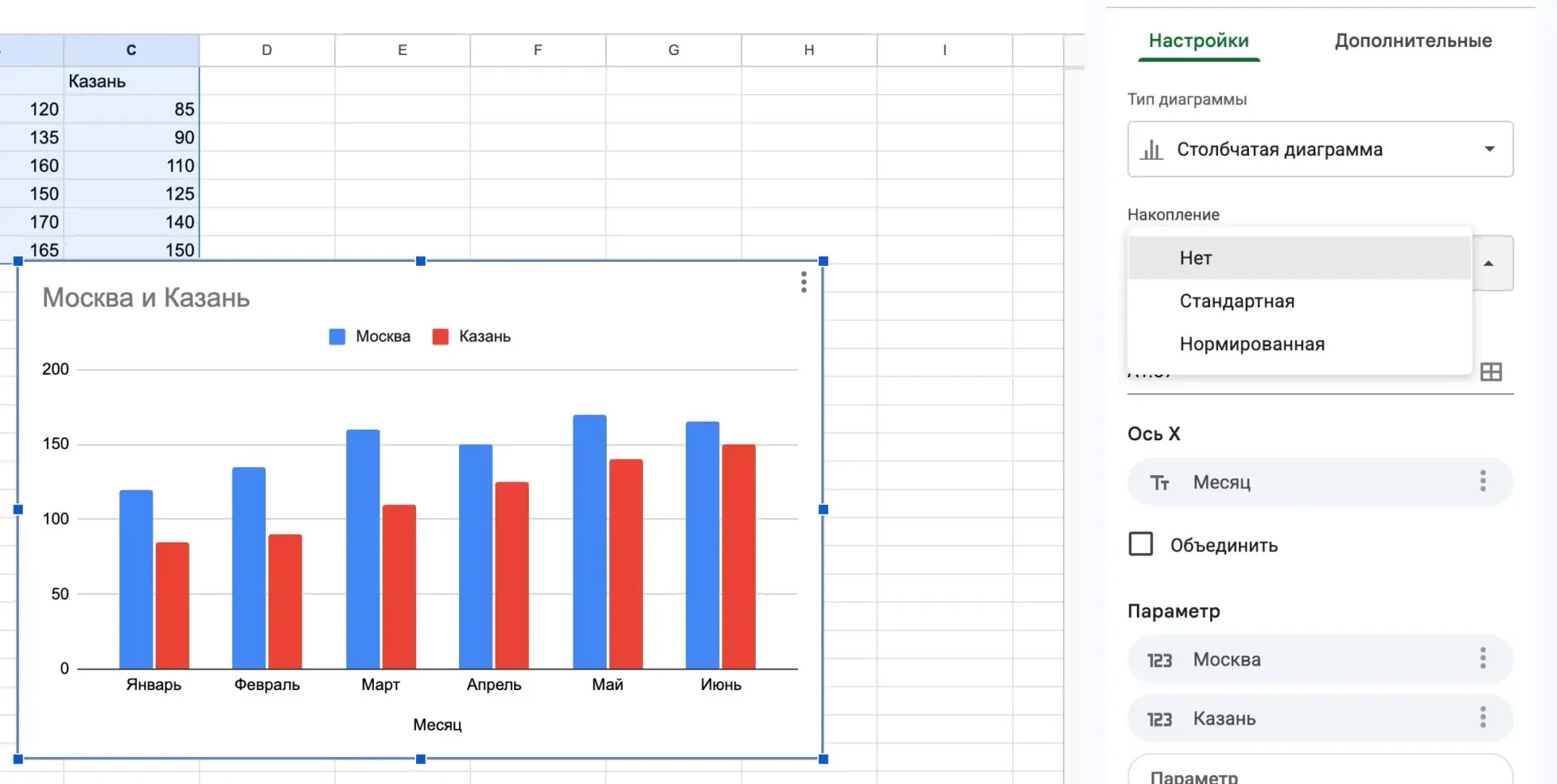The image size is (1557, 784).
Task: Click the Июнь label on the chart axis
Action: tap(721, 684)
